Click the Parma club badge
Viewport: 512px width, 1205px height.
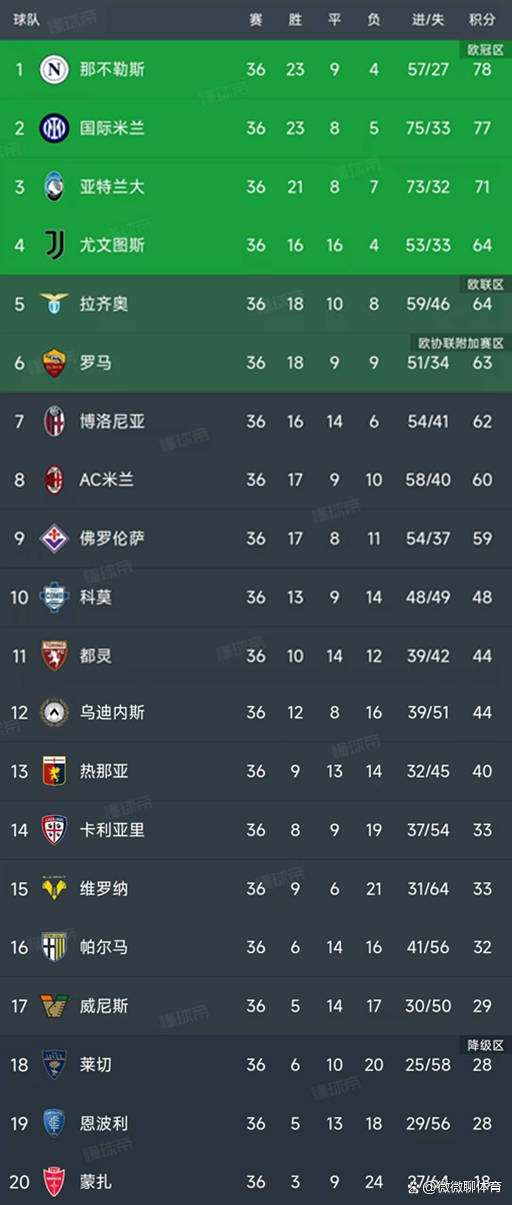click(x=54, y=946)
